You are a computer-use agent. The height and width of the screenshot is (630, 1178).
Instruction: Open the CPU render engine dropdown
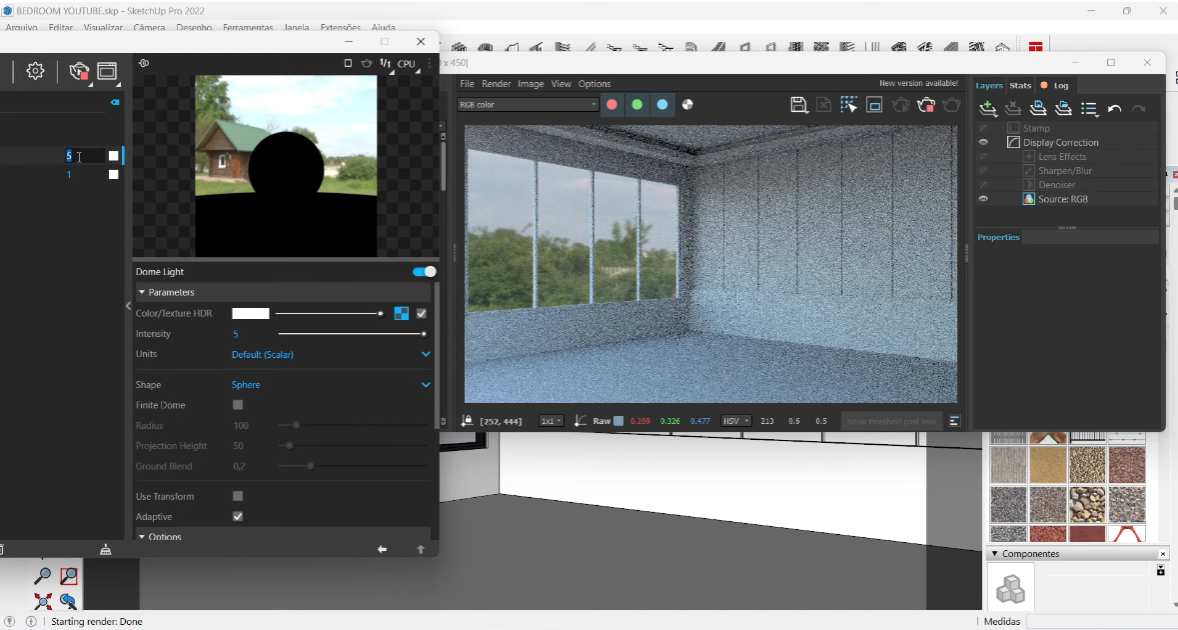(x=406, y=64)
